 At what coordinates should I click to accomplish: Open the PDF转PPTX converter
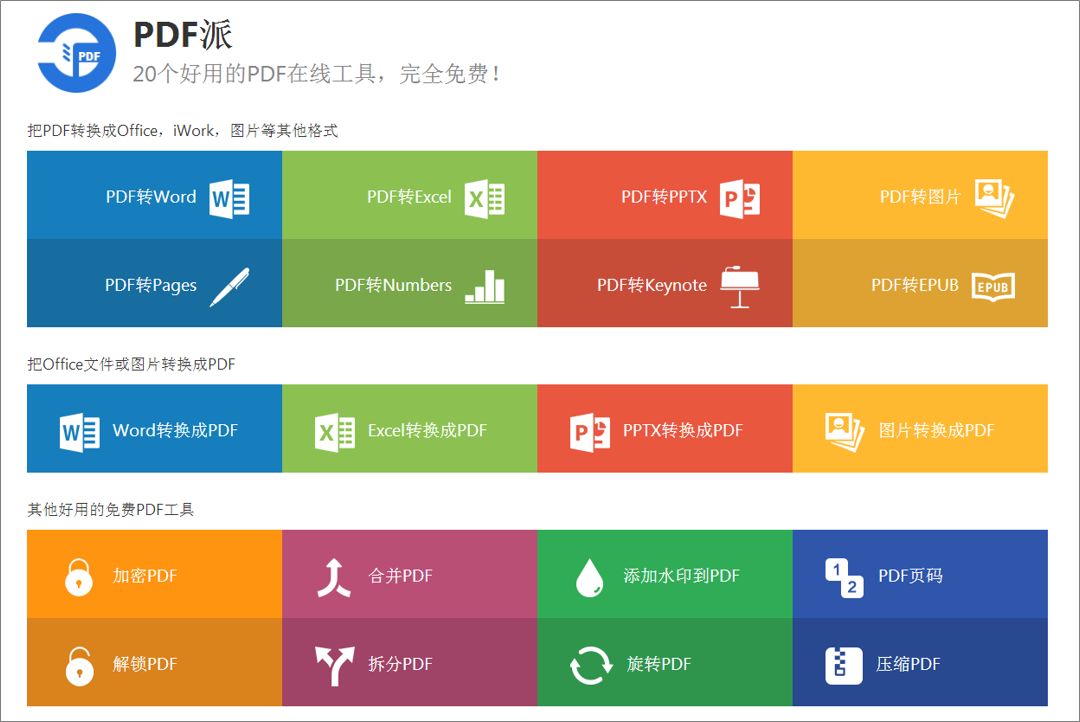pos(664,197)
